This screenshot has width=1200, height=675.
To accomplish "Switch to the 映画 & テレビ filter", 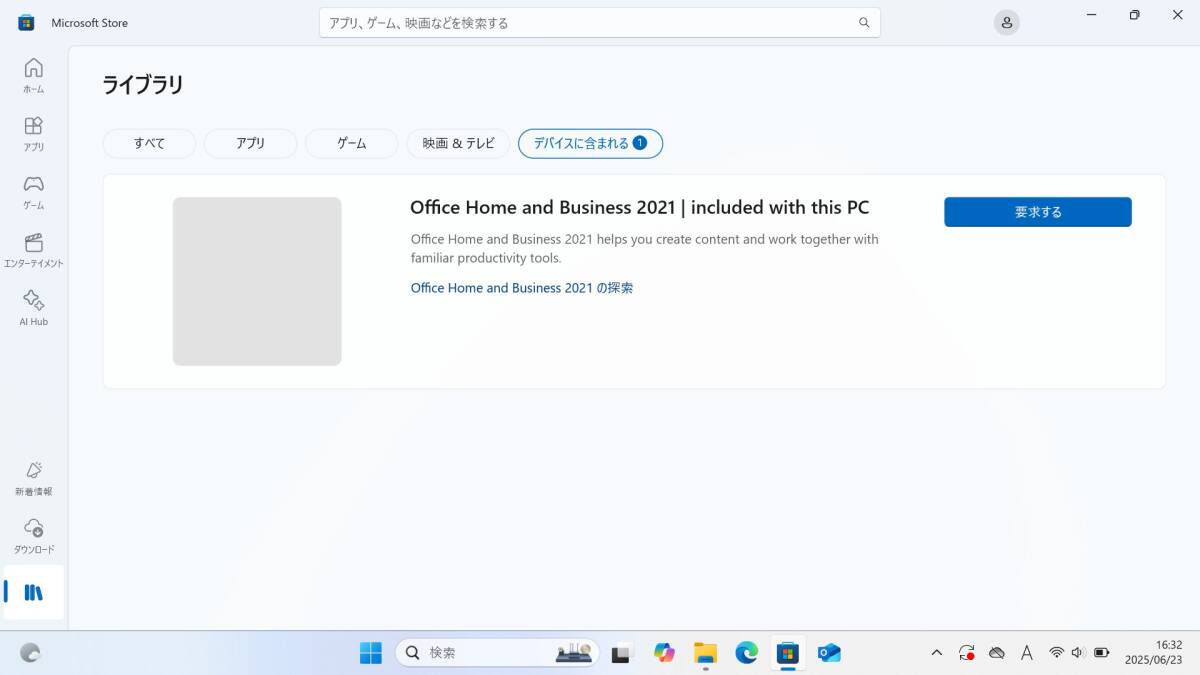I will (457, 143).
